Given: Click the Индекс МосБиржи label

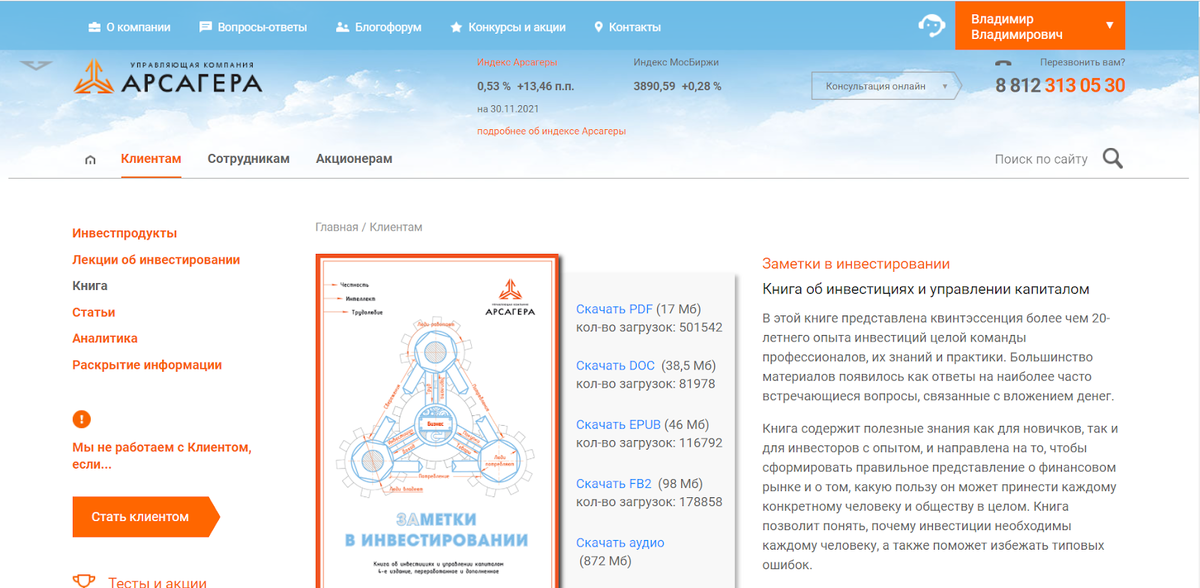Looking at the screenshot, I should 676,62.
